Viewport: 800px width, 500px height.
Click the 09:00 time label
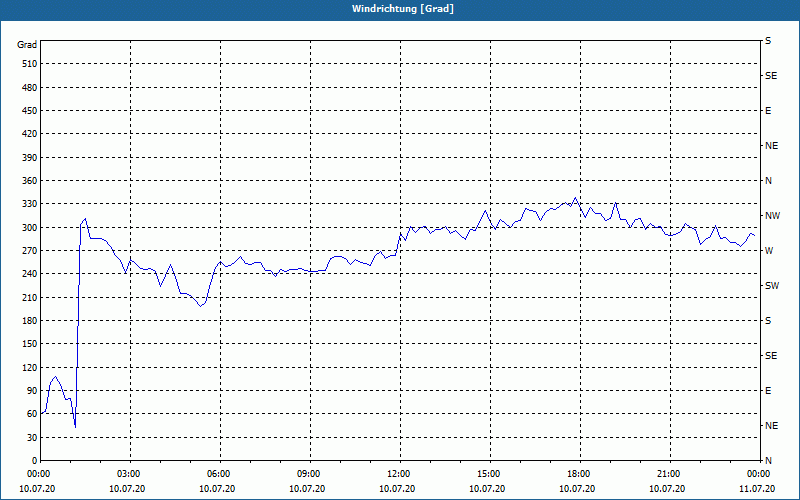coord(307,474)
